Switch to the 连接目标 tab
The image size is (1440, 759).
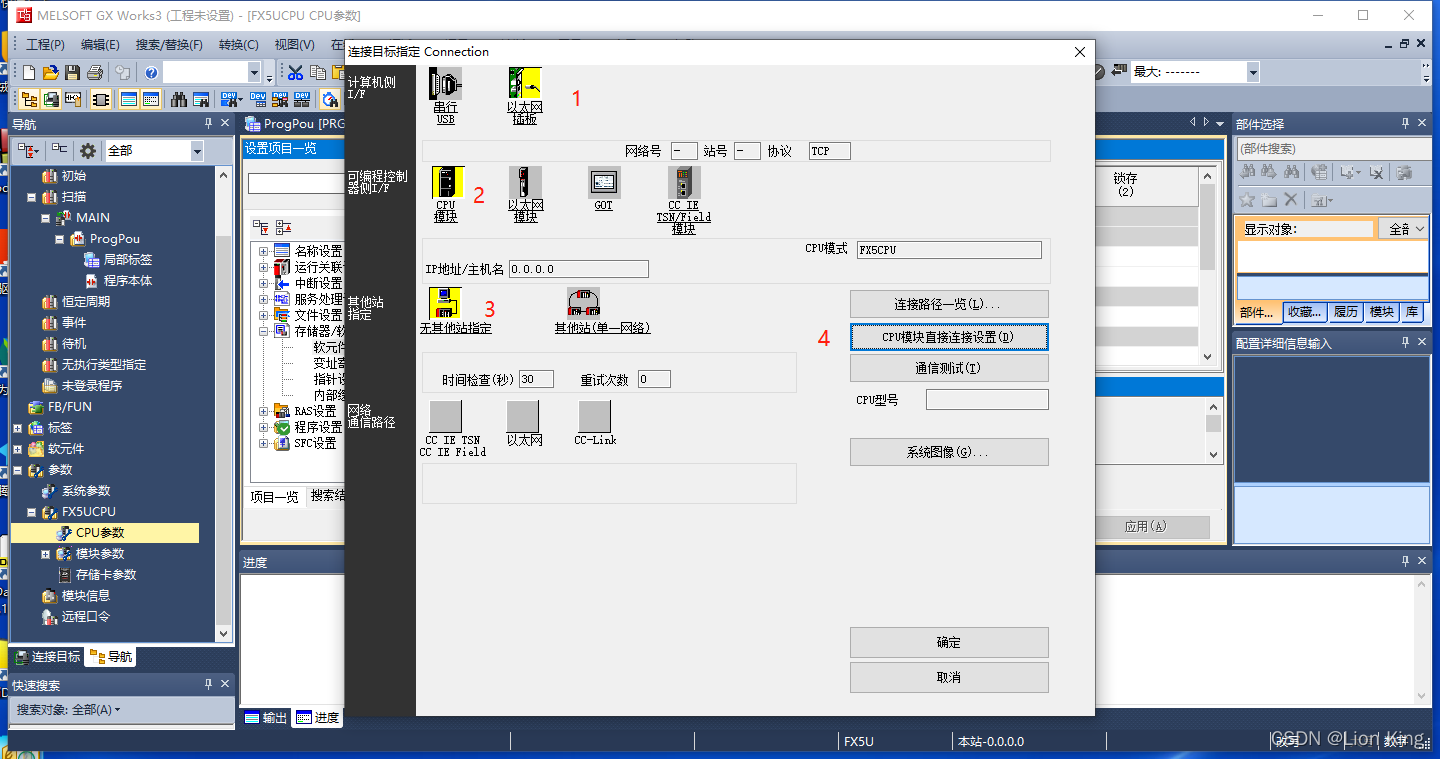coord(47,657)
